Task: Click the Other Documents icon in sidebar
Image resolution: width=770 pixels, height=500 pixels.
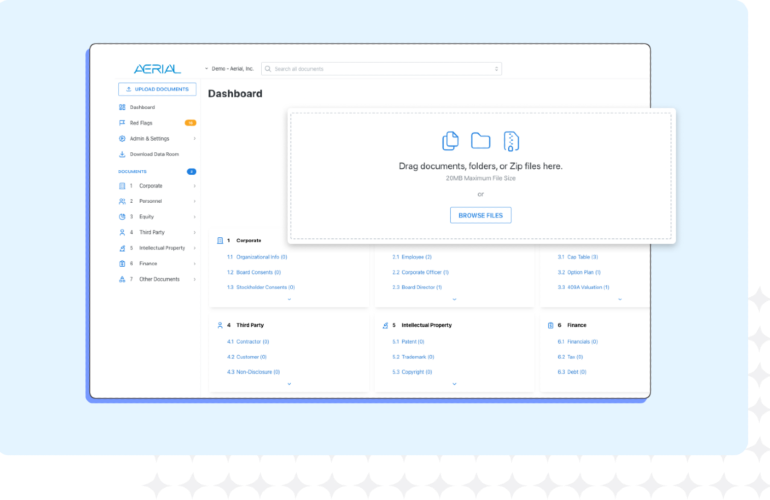Action: tap(122, 279)
